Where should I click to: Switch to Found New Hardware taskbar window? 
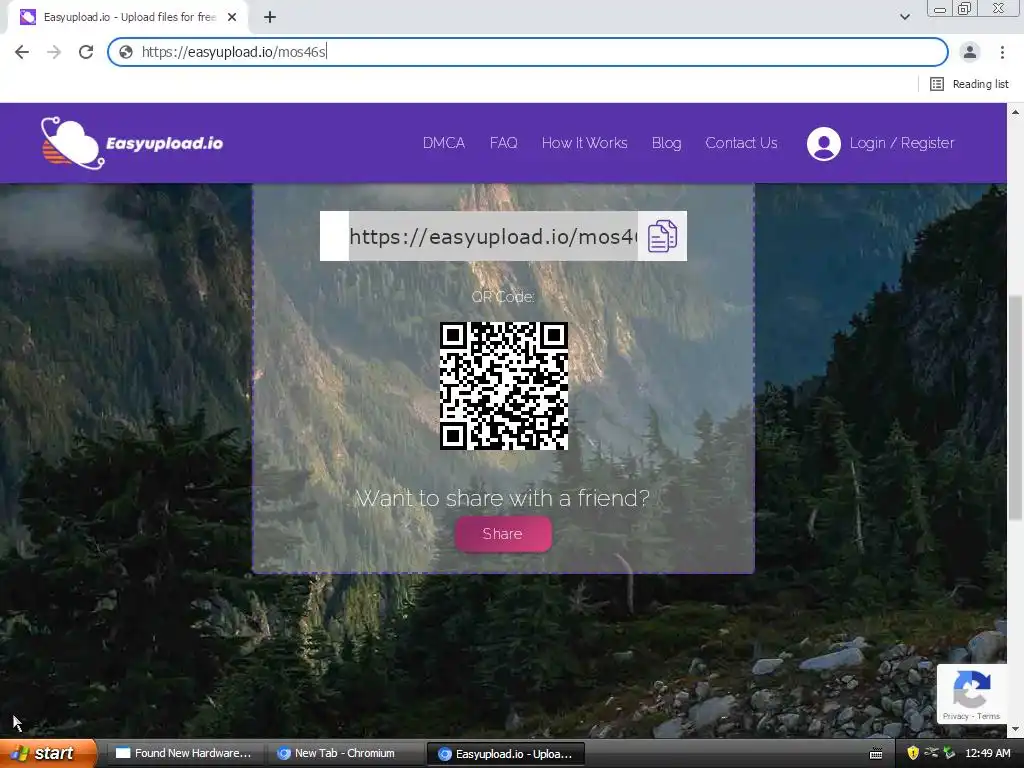pyautogui.click(x=185, y=753)
